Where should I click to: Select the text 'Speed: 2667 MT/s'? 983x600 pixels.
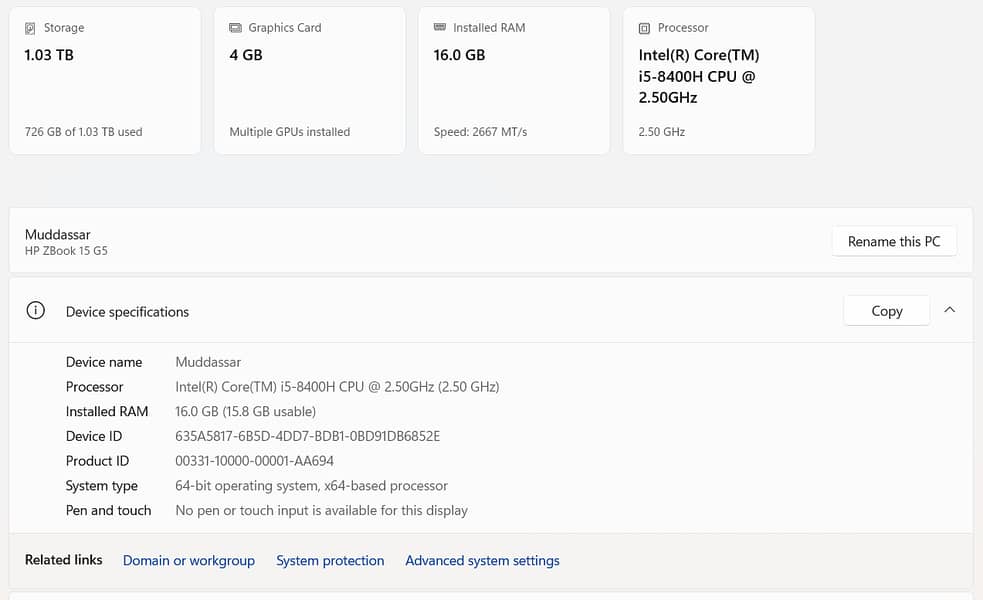pyautogui.click(x=480, y=132)
